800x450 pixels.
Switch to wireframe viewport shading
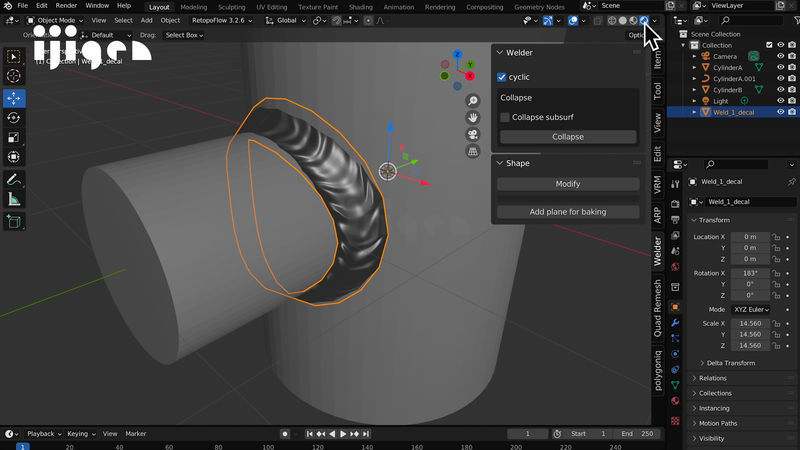[x=612, y=20]
